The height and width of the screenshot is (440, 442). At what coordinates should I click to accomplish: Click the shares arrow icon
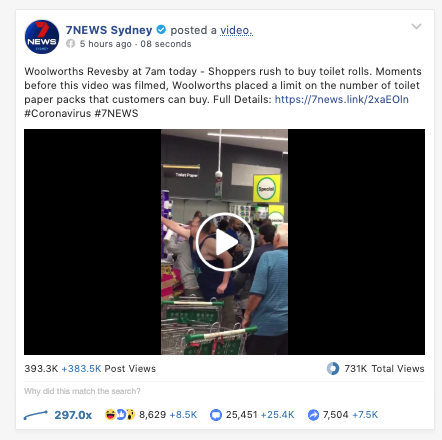point(313,415)
